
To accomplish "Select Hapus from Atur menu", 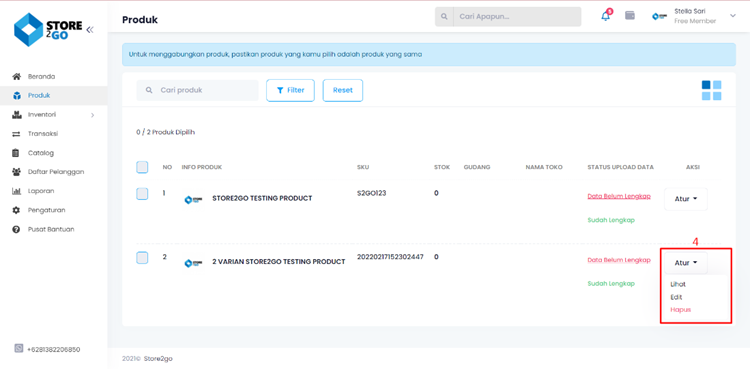I will coord(681,310).
